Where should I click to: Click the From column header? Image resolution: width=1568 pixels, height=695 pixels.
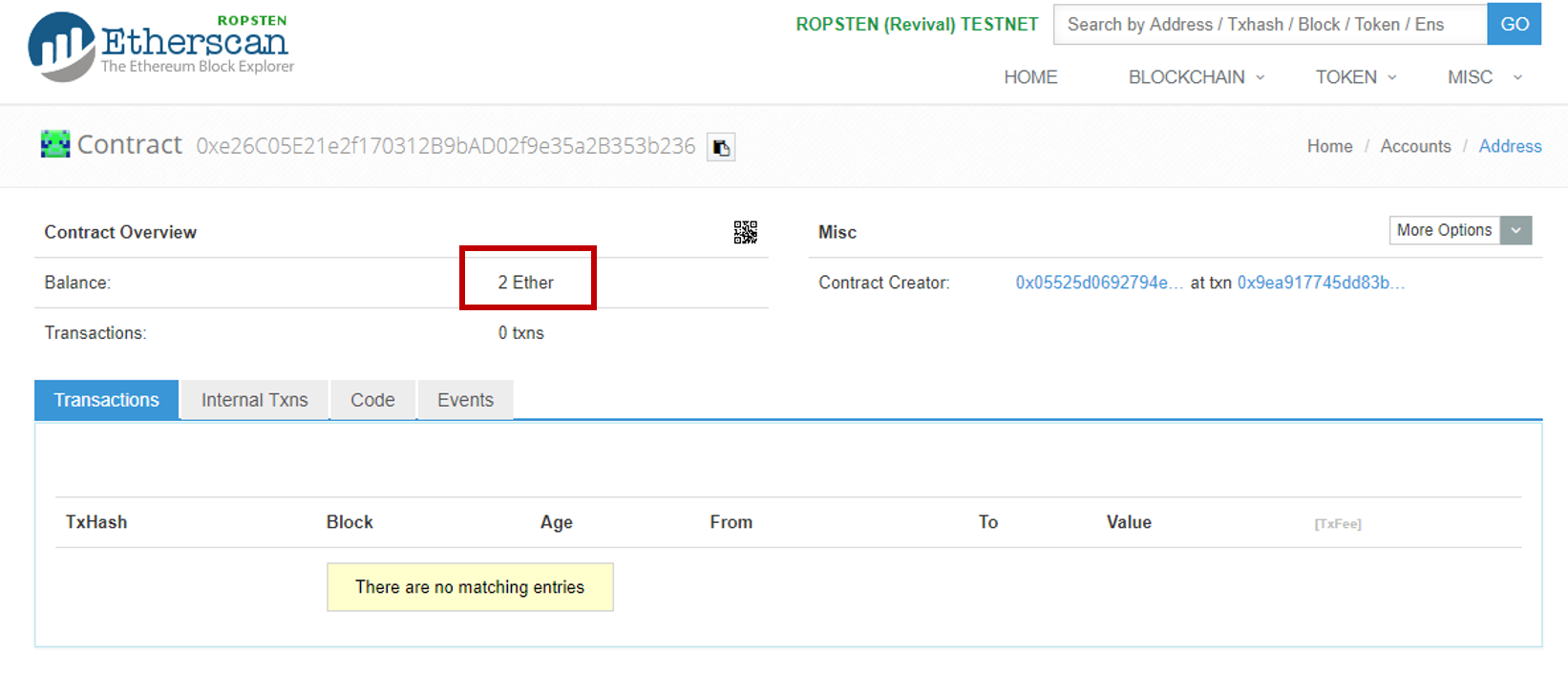click(731, 522)
